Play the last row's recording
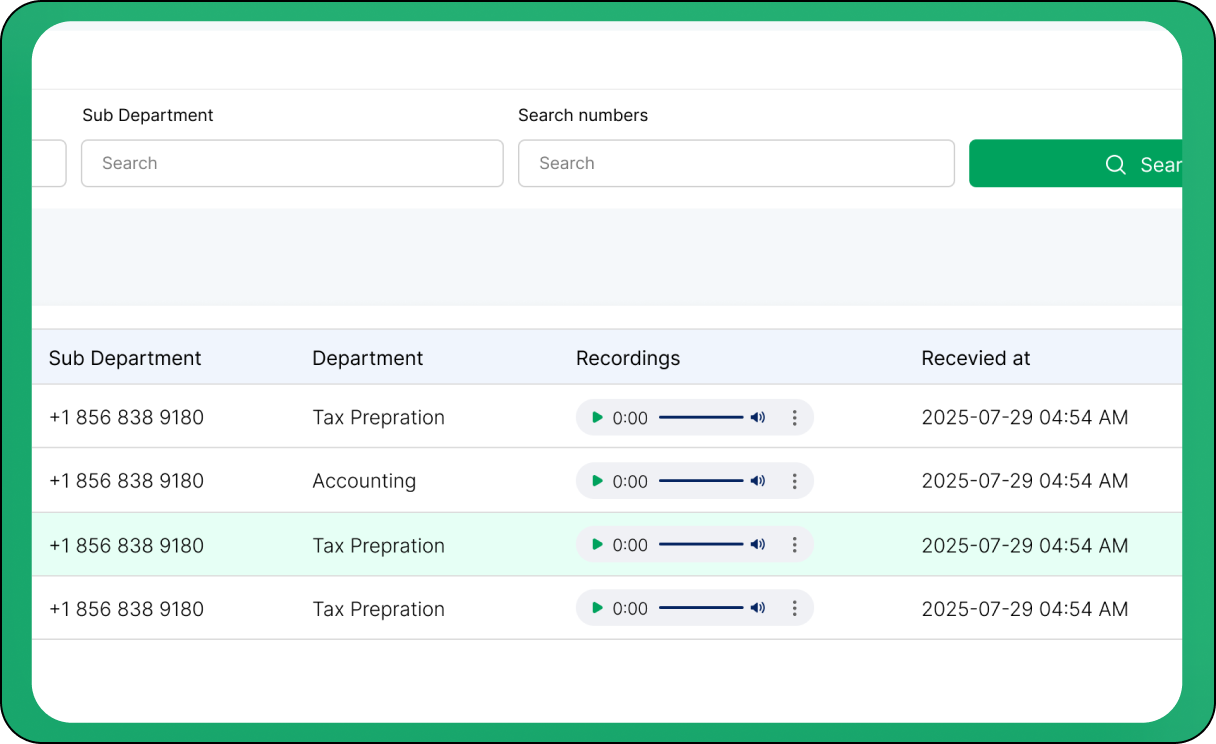Viewport: 1216px width, 744px height. [597, 608]
